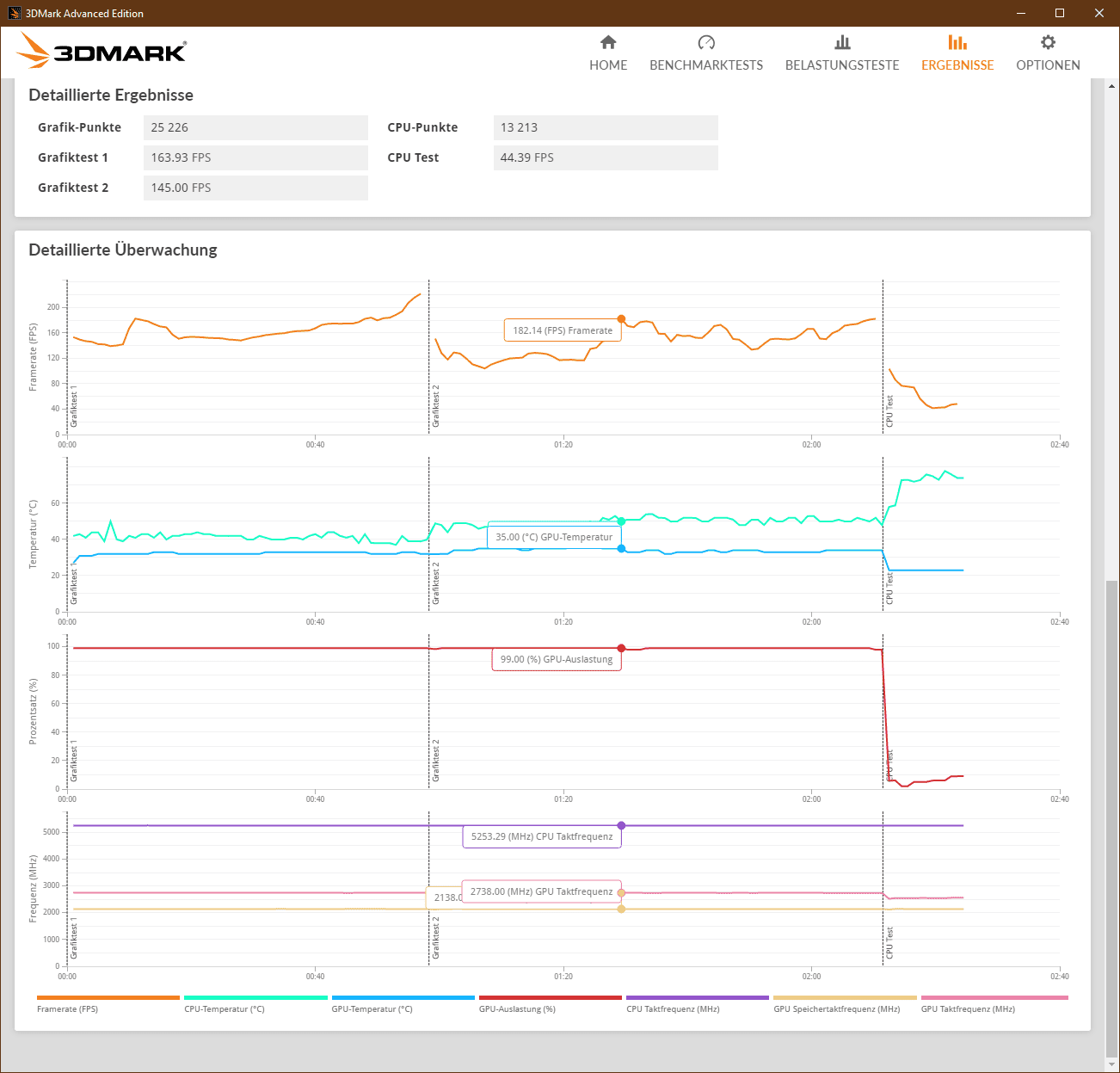Screen dimensions: 1120x1073
Task: Click the blue GPU-Temperatur data point marker
Action: (x=621, y=548)
